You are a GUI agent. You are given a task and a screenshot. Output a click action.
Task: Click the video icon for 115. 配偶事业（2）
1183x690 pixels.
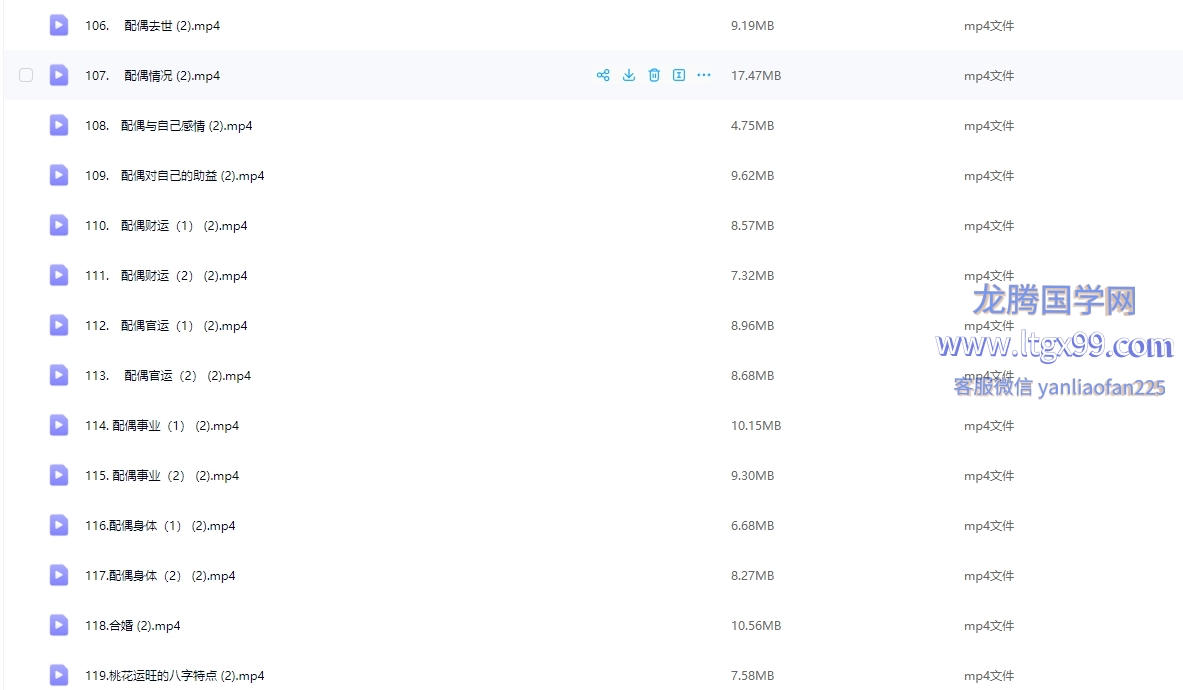click(59, 476)
